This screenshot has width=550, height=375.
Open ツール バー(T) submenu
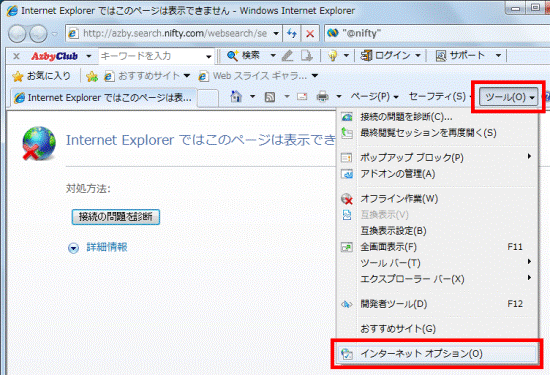437,263
